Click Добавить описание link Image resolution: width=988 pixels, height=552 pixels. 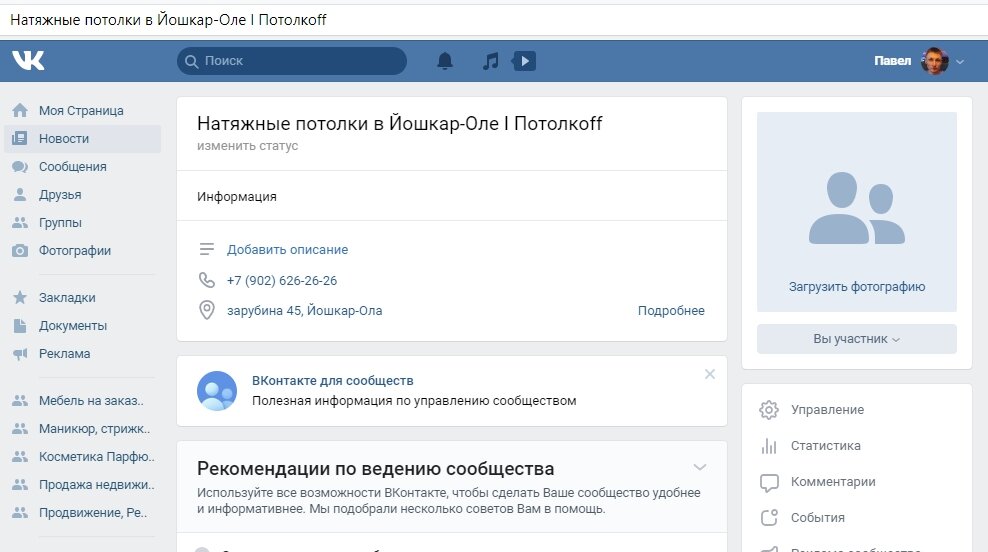click(287, 250)
